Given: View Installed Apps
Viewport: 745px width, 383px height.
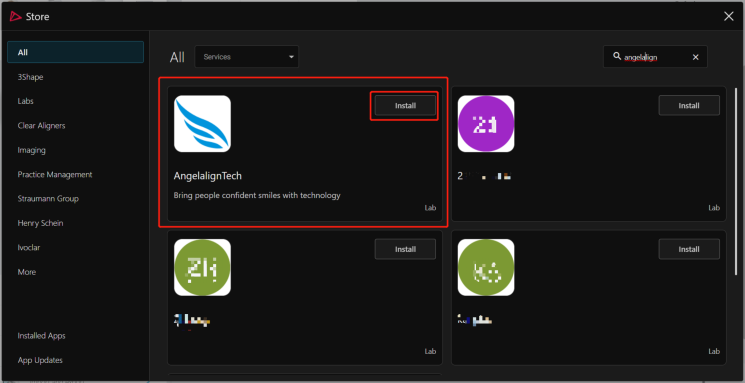Looking at the screenshot, I should pos(41,335).
